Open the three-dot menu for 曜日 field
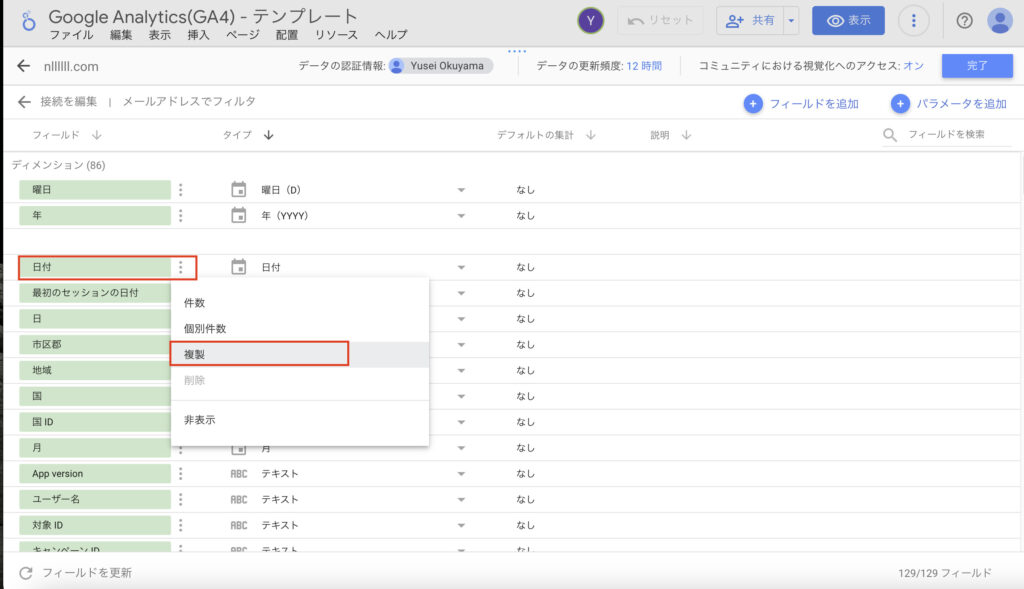The image size is (1024, 589). point(181,190)
